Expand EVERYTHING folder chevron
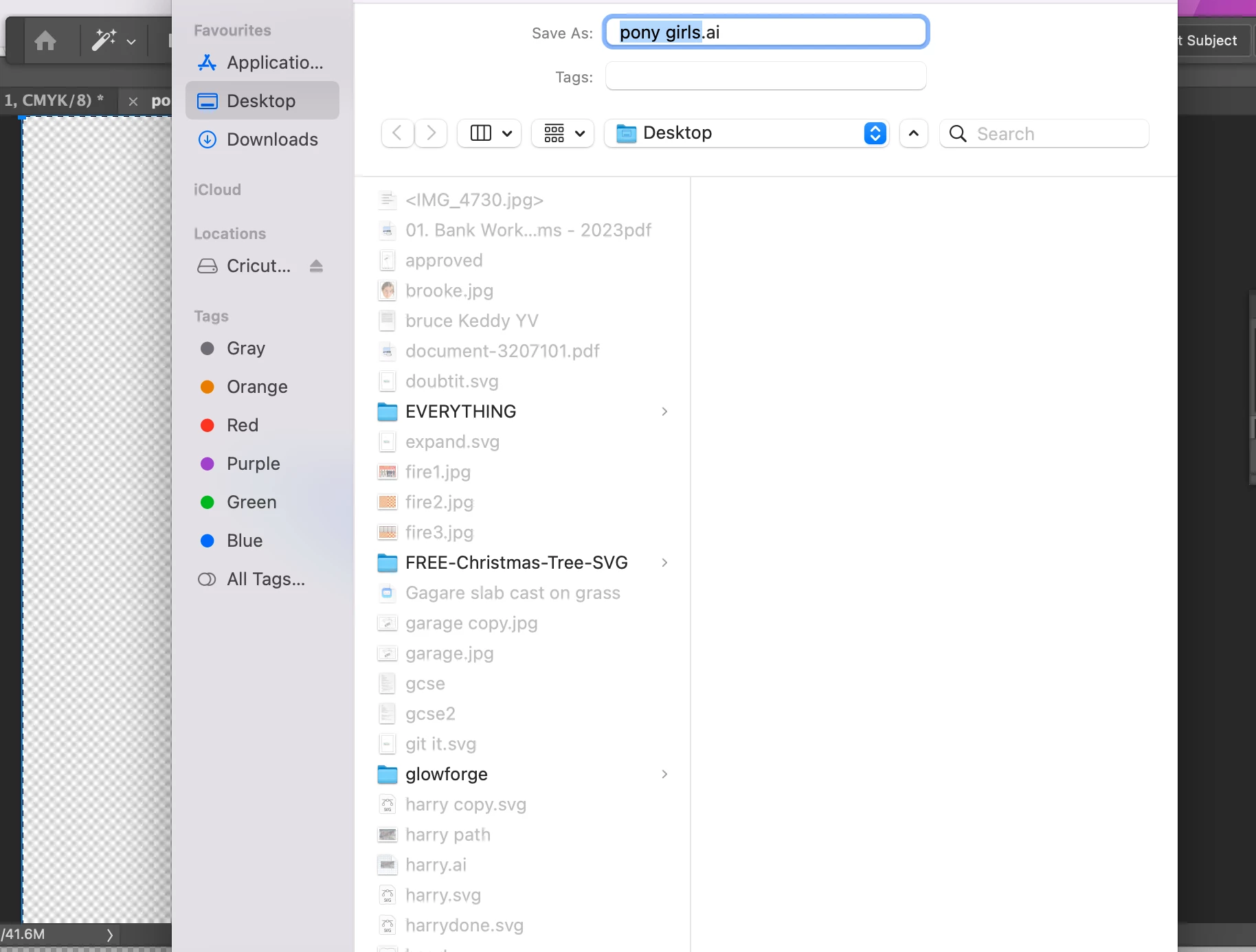The height and width of the screenshot is (952, 1256). [664, 411]
